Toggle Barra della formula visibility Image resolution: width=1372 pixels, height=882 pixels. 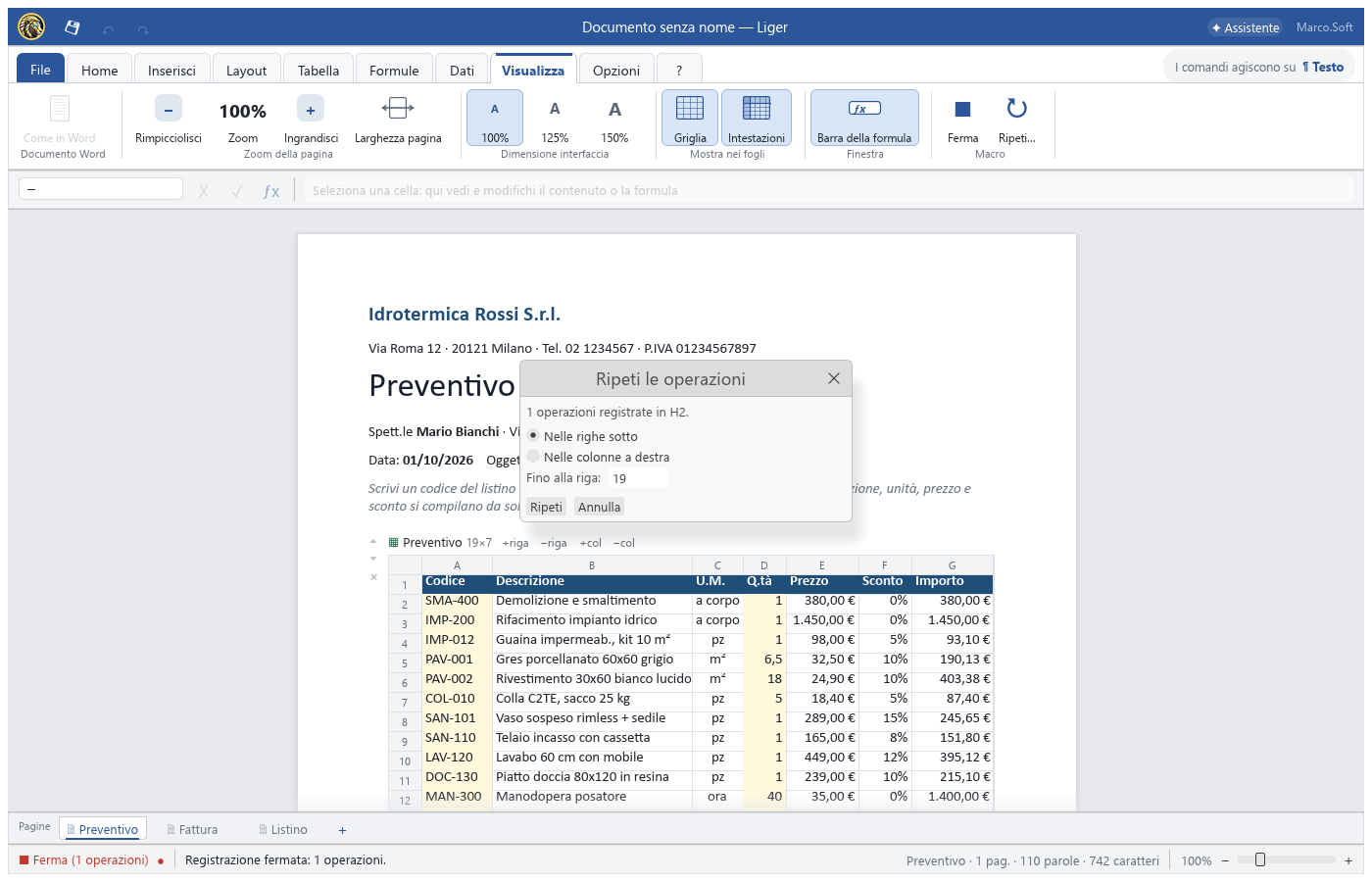coord(864,118)
